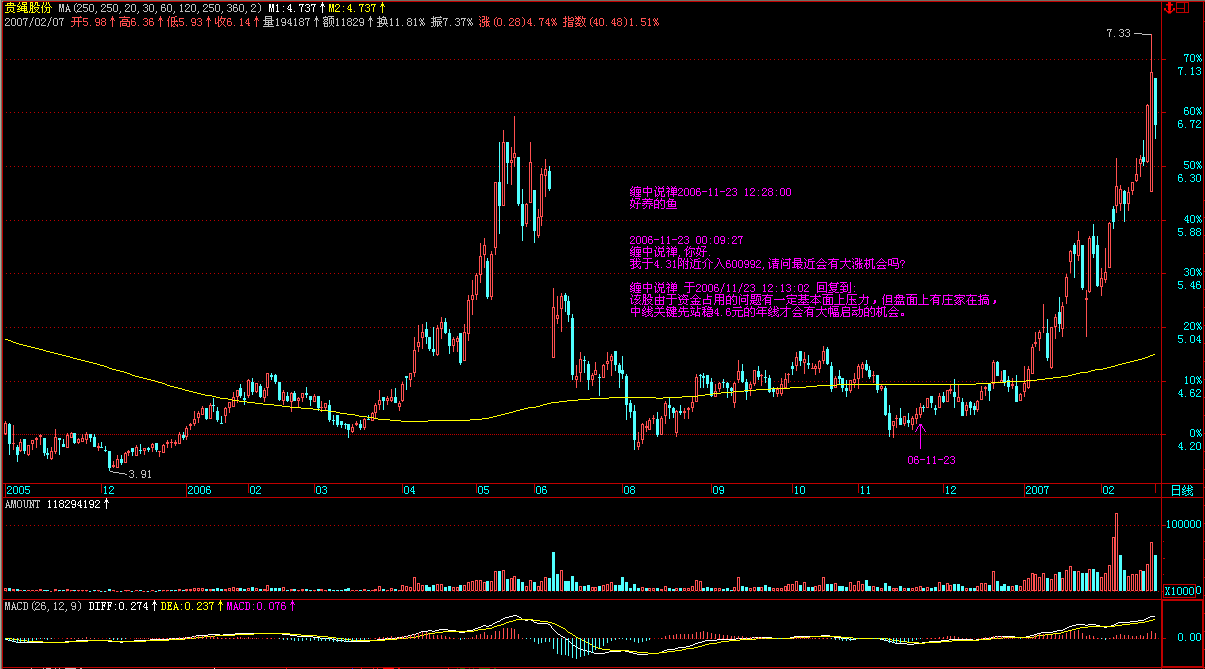Click the window layout split icon
Screen dimensions: 1205x669
tap(1183, 7)
